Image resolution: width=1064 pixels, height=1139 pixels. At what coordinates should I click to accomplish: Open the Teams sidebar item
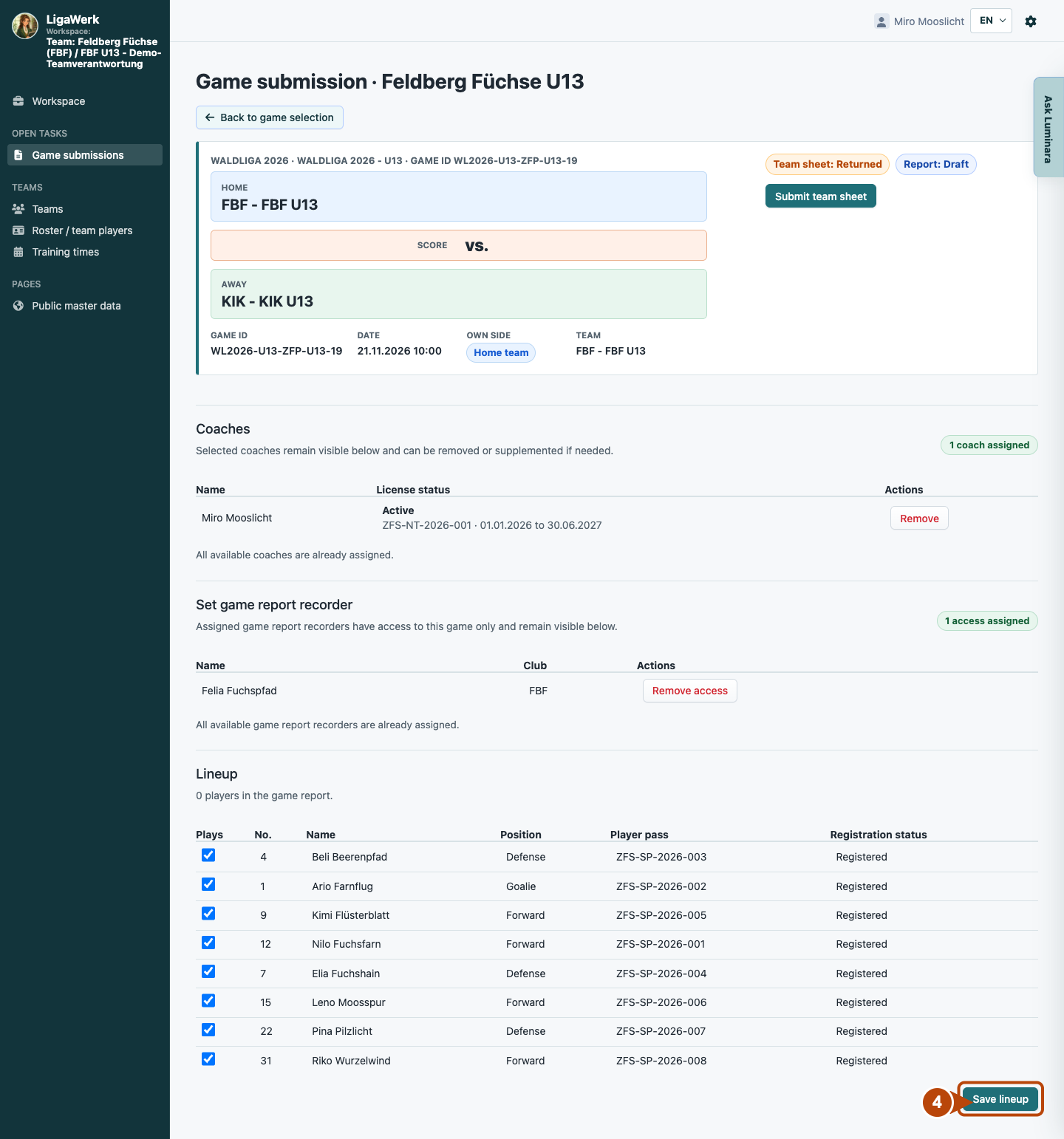[x=85, y=209]
